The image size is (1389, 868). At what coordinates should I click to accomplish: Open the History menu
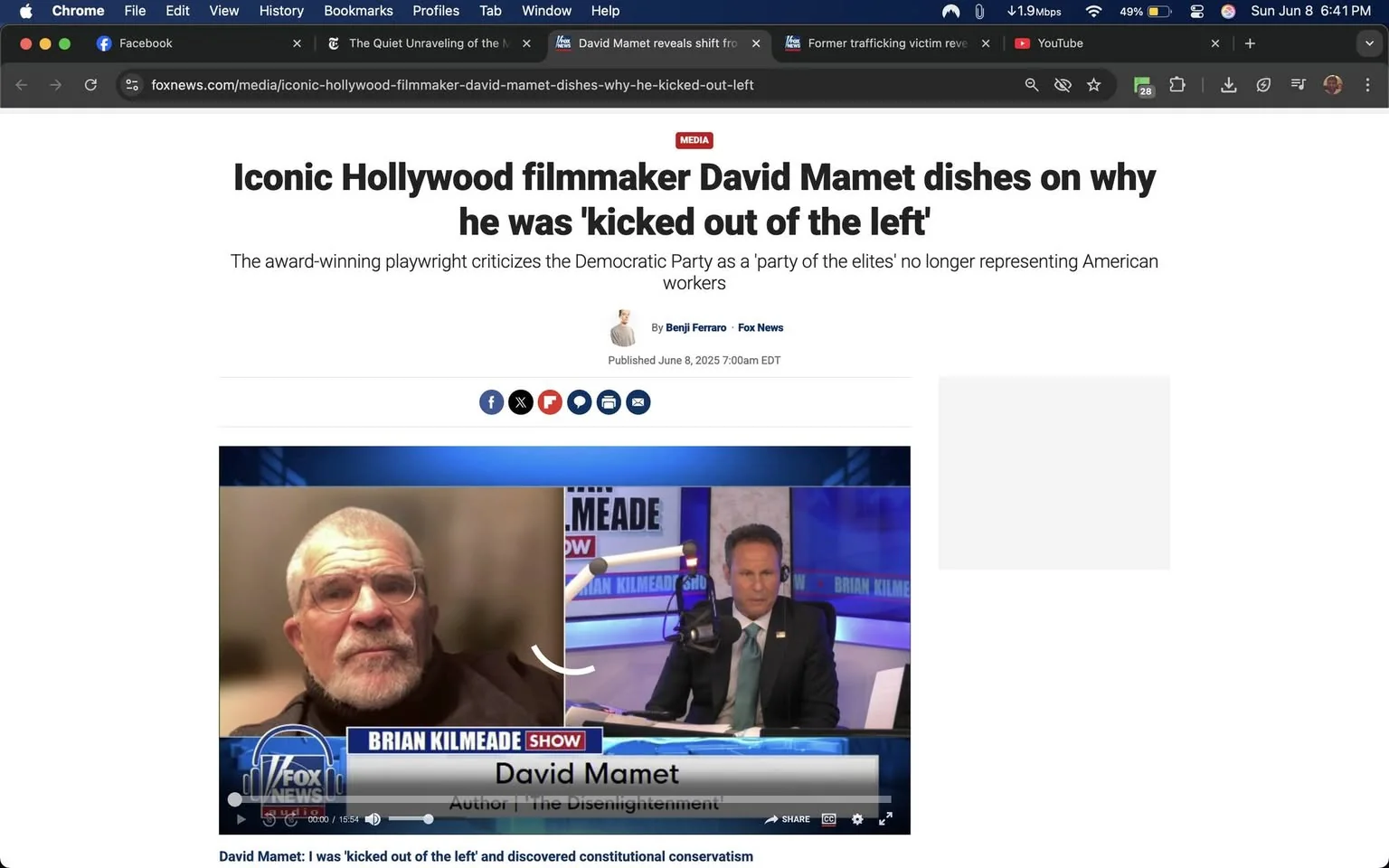281,11
